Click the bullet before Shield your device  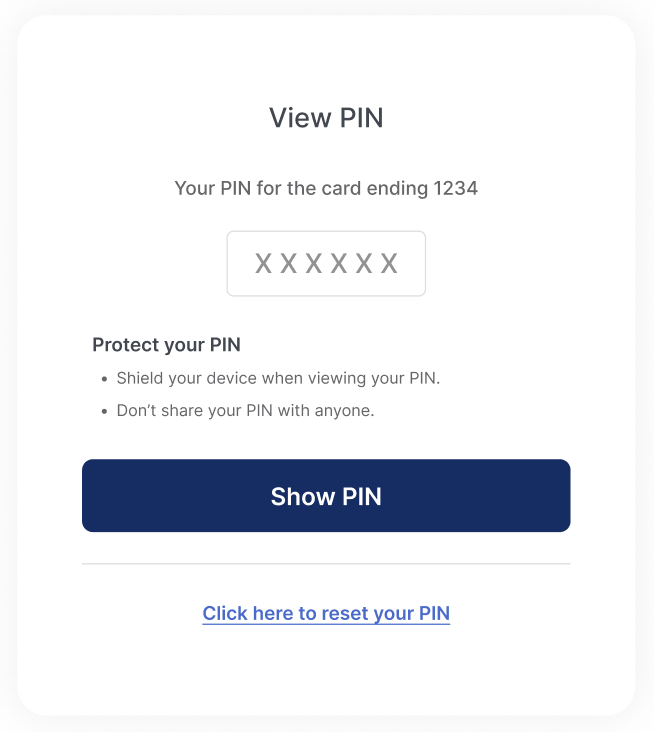click(104, 379)
